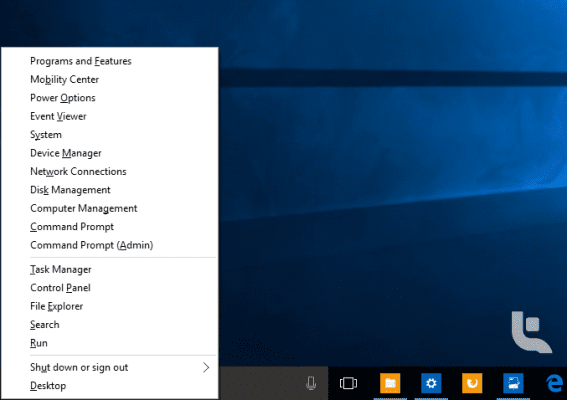Open the Settings gear taskbar icon
This screenshot has width=567, height=400.
point(431,383)
